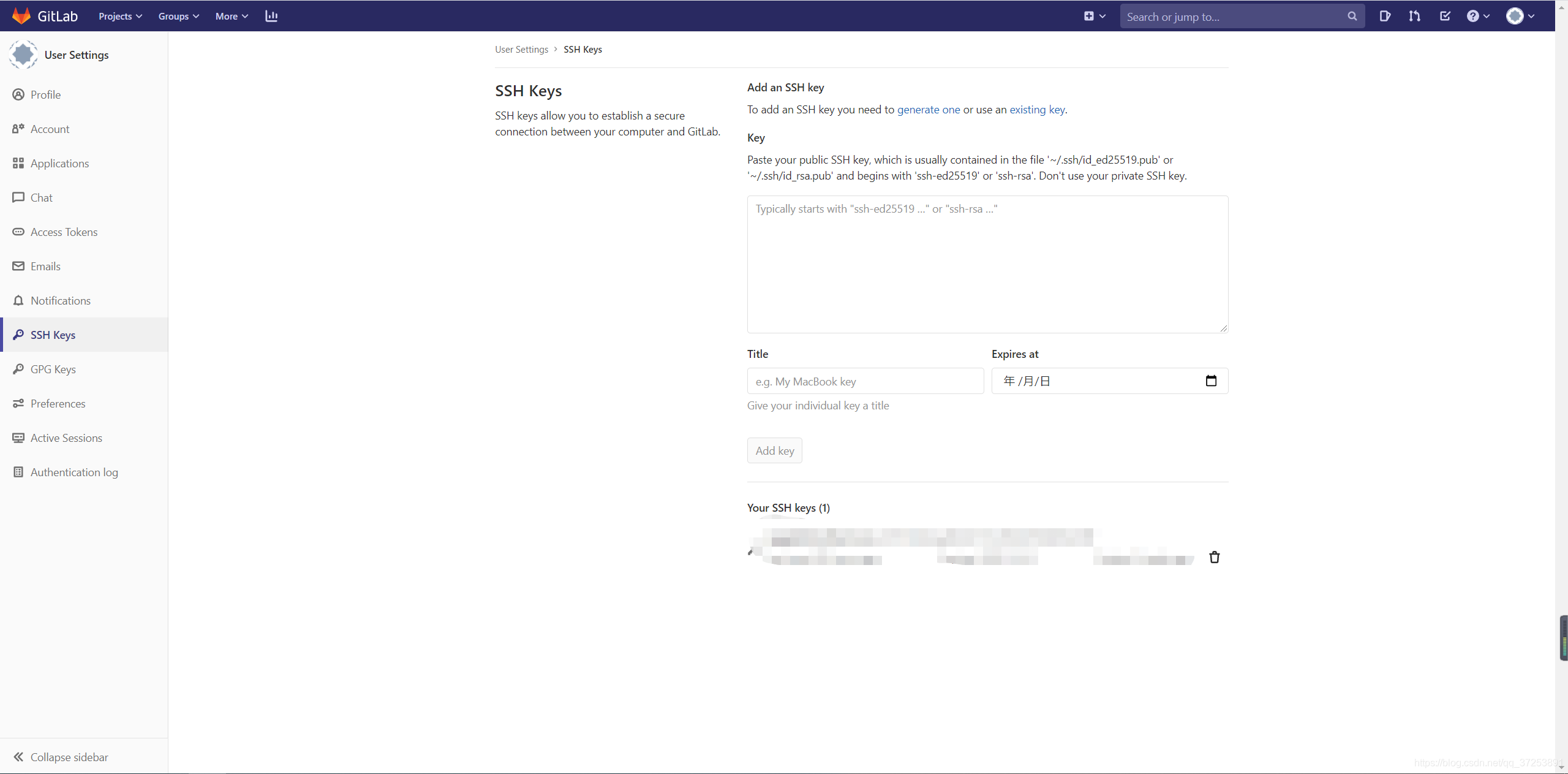Select Authentication log menu item

75,471
